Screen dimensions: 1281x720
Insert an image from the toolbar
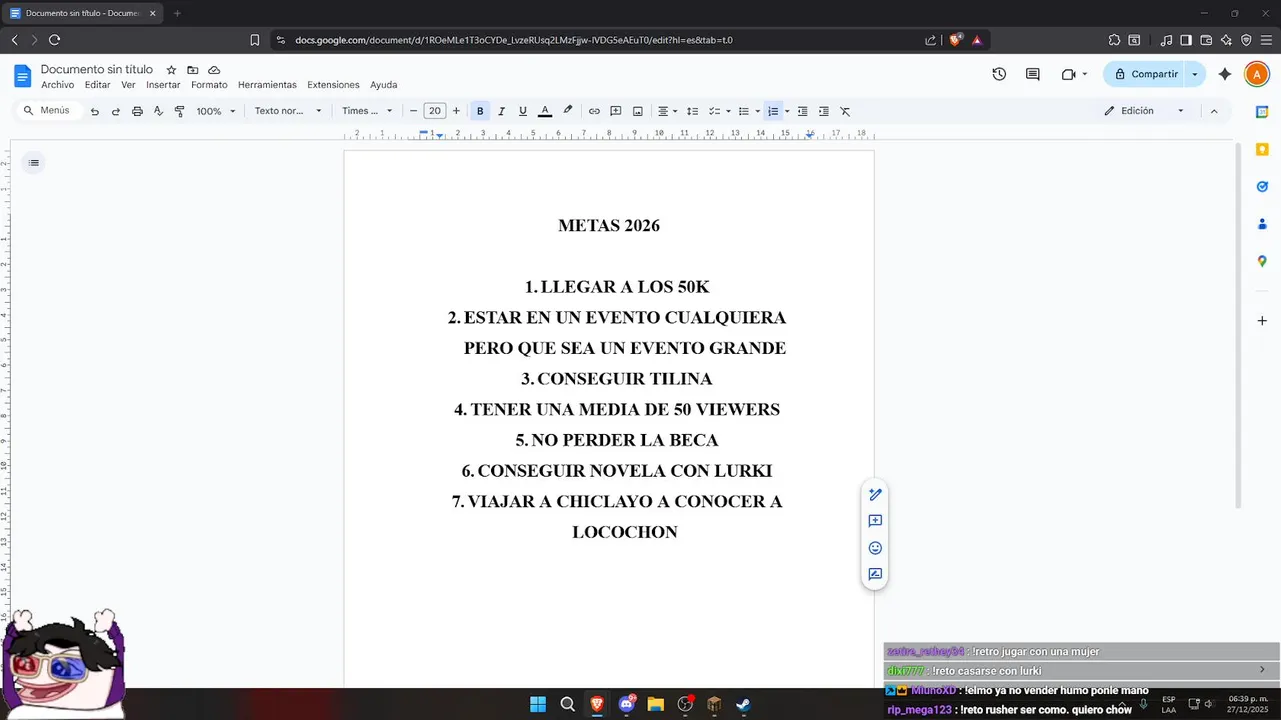pyautogui.click(x=637, y=111)
